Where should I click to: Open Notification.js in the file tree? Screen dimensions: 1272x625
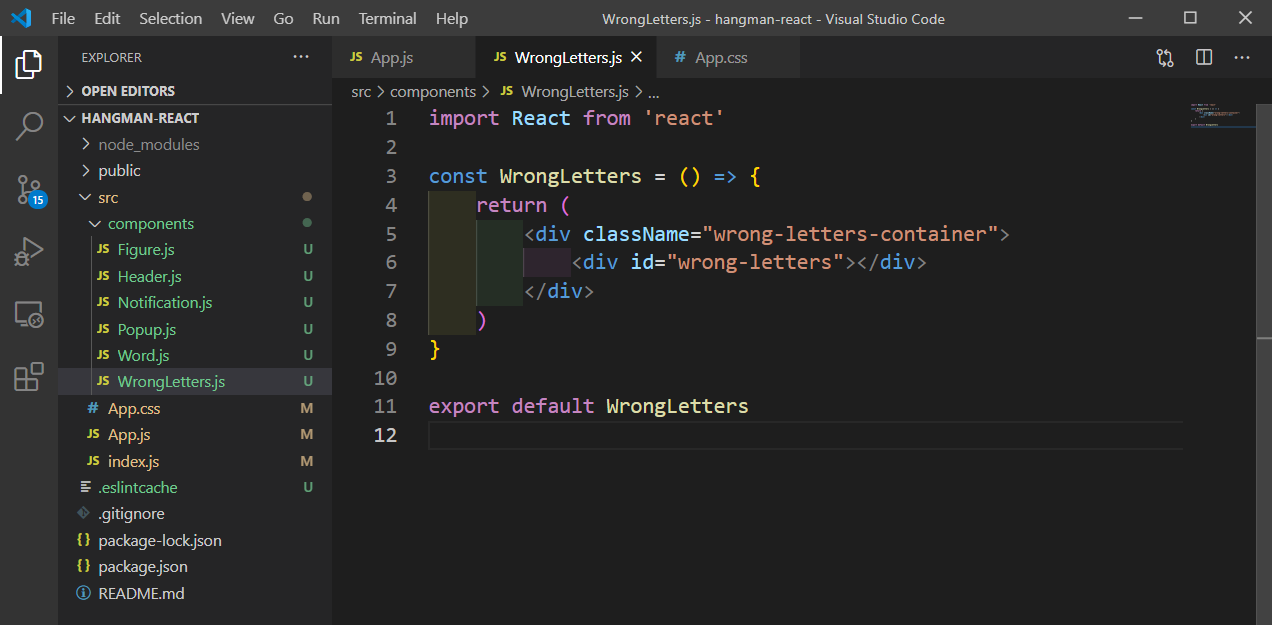165,303
